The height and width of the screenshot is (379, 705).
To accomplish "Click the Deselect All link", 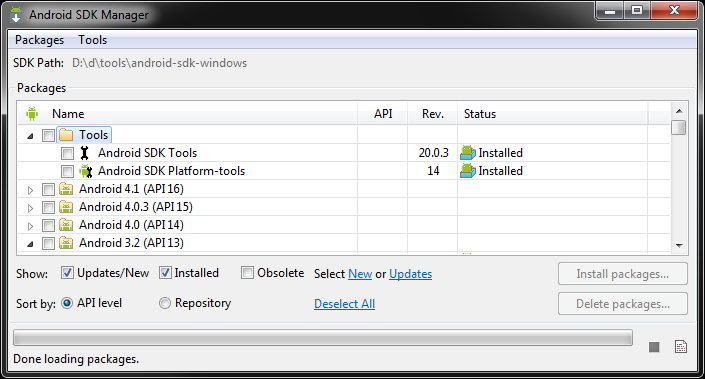I will (x=344, y=304).
